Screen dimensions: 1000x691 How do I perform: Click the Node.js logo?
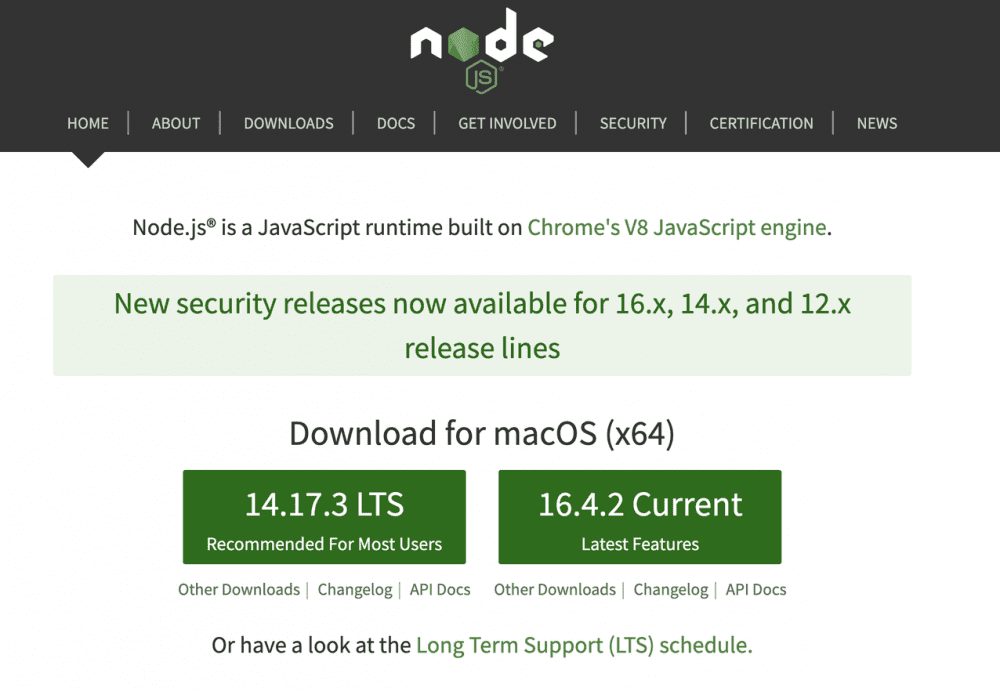[481, 49]
